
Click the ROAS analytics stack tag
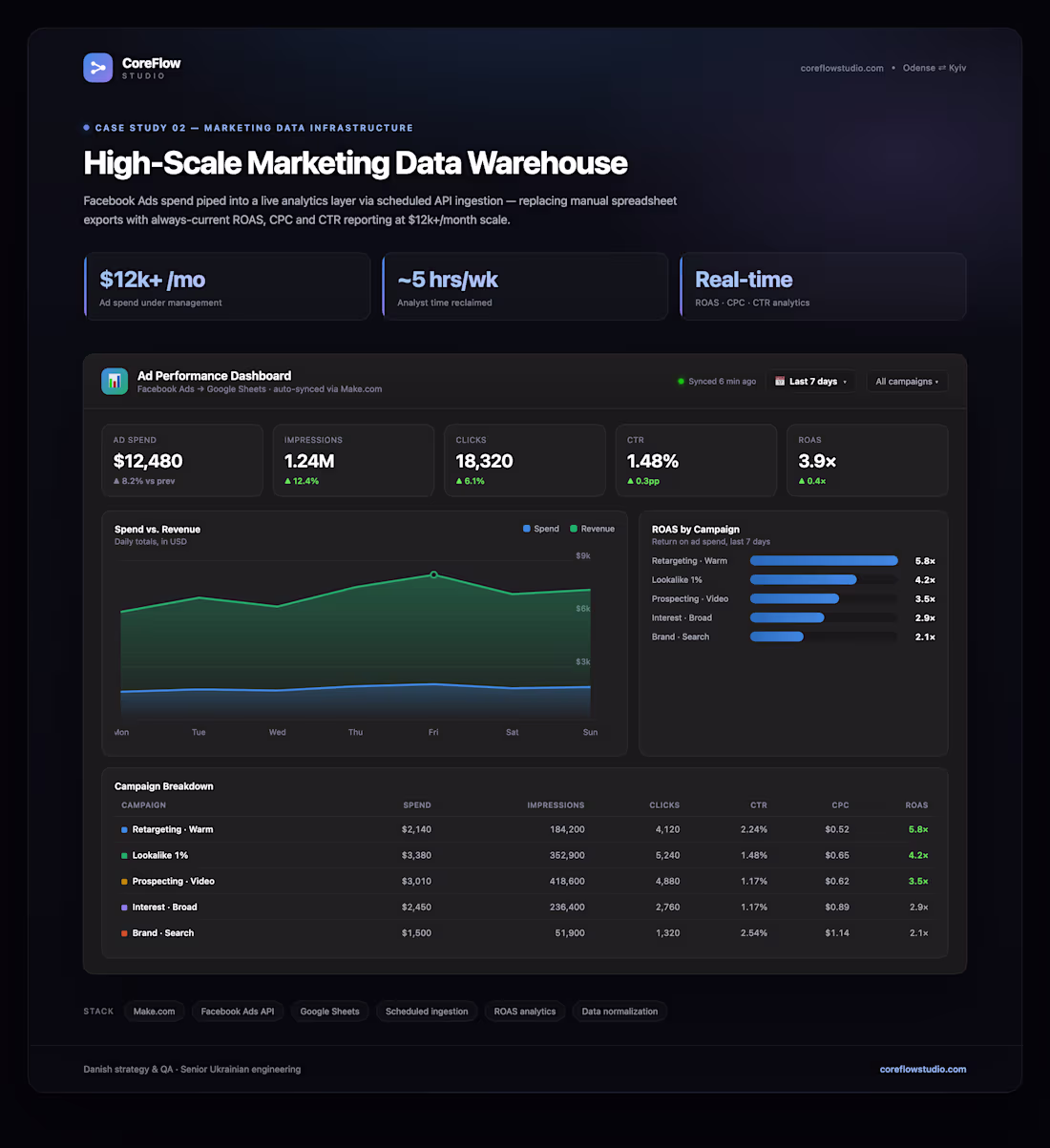click(x=525, y=1012)
